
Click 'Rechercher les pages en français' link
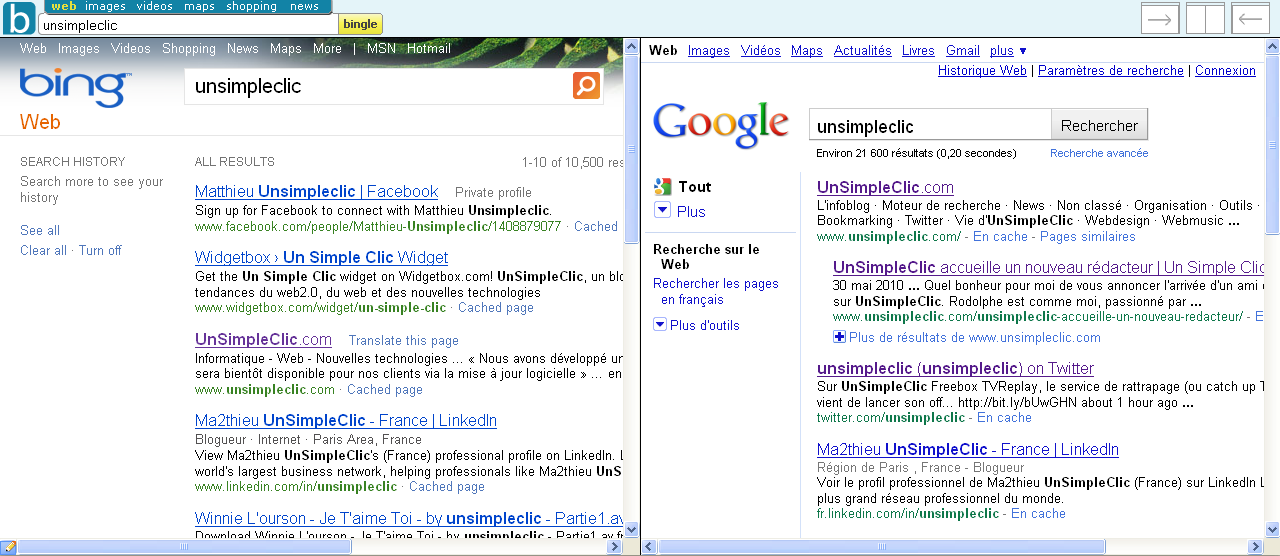tap(716, 291)
